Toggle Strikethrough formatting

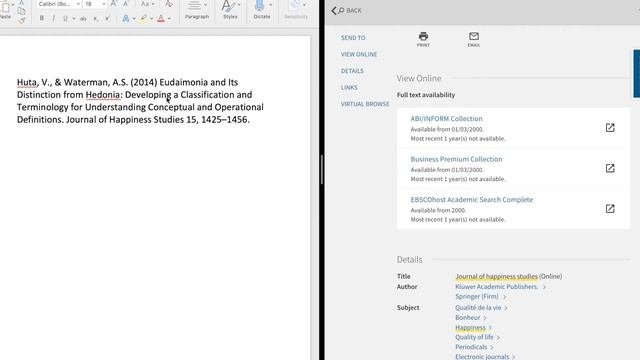83,18
